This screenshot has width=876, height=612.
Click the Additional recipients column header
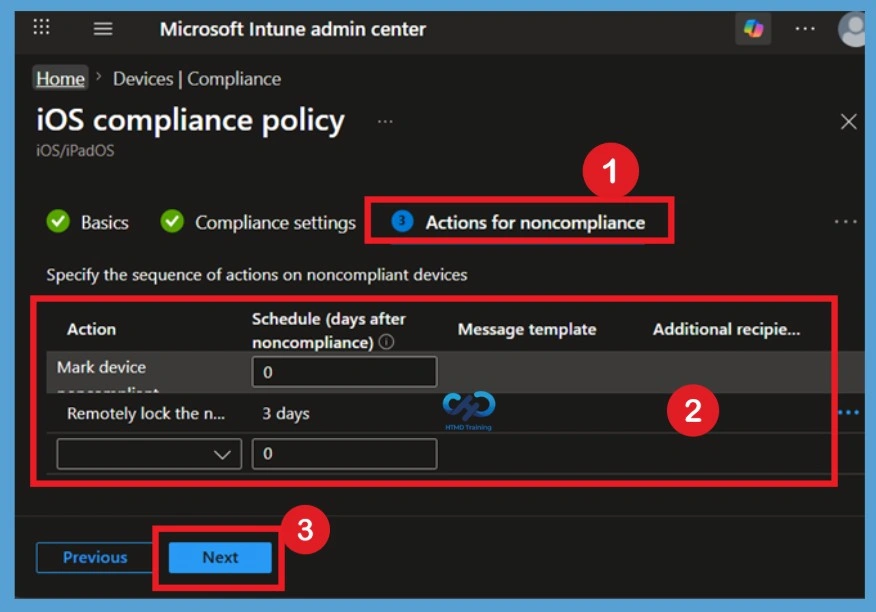coord(726,329)
